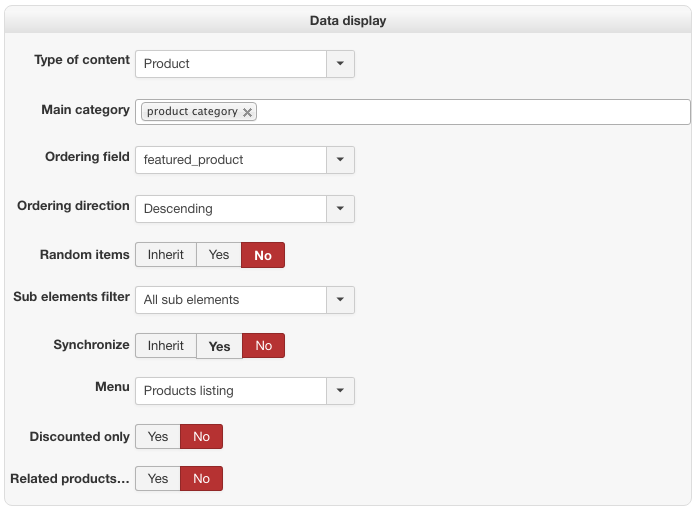Choose No for Random items
This screenshot has width=699, height=512.
pos(263,255)
